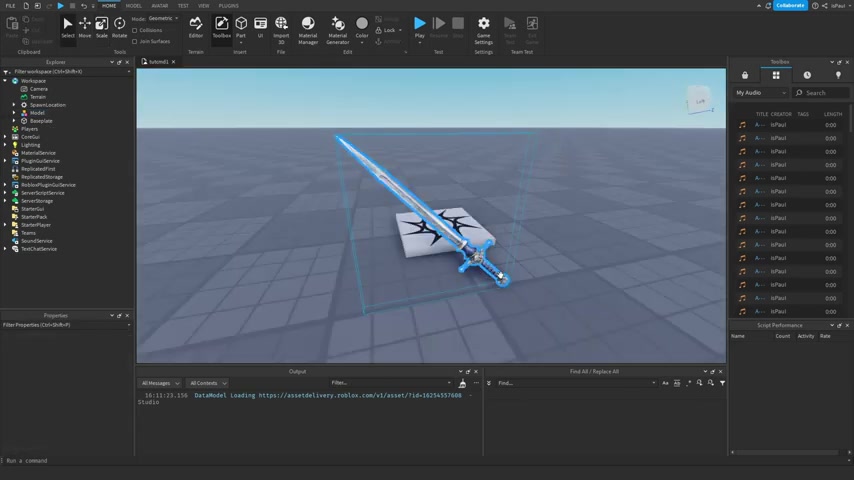
Task: Click quick-access Play arrow in title bar
Action: tap(60, 5)
